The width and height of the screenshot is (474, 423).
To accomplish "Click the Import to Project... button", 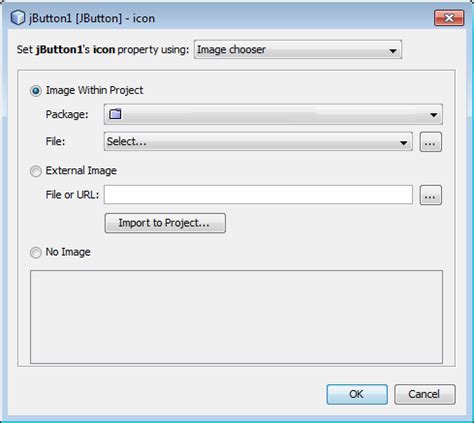I will click(x=165, y=223).
